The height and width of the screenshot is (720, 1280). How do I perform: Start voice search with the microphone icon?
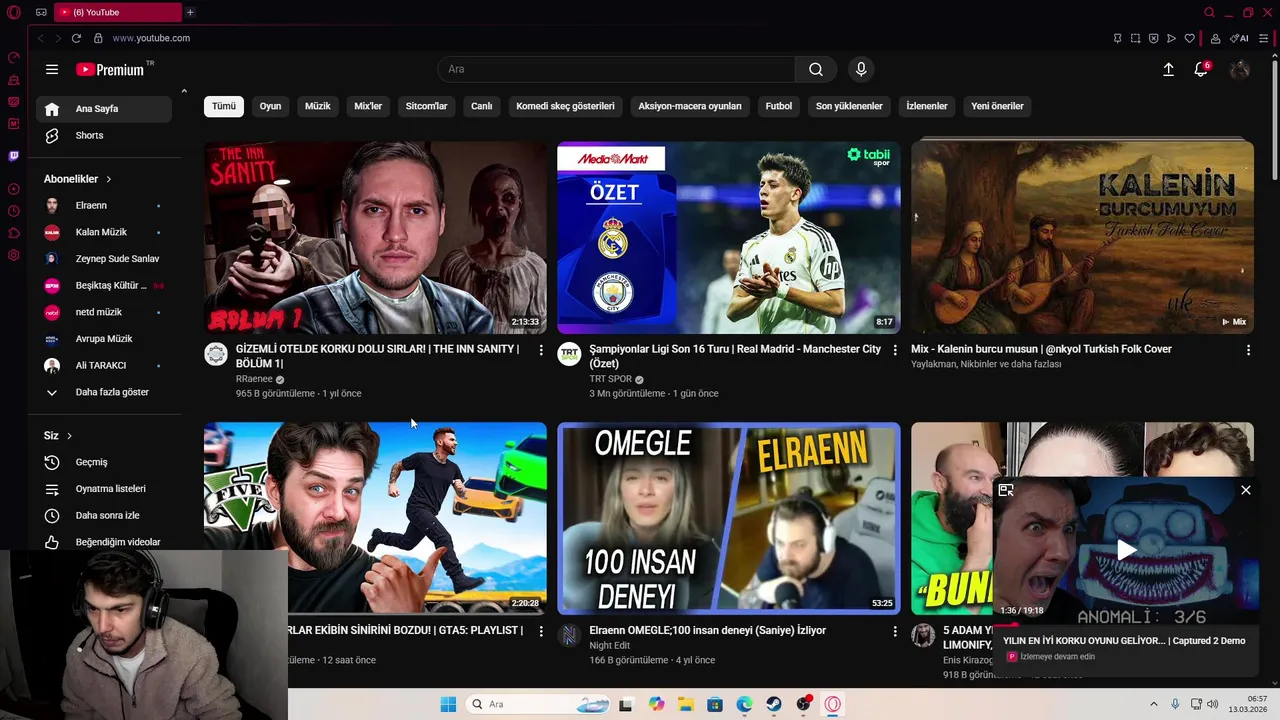click(861, 69)
